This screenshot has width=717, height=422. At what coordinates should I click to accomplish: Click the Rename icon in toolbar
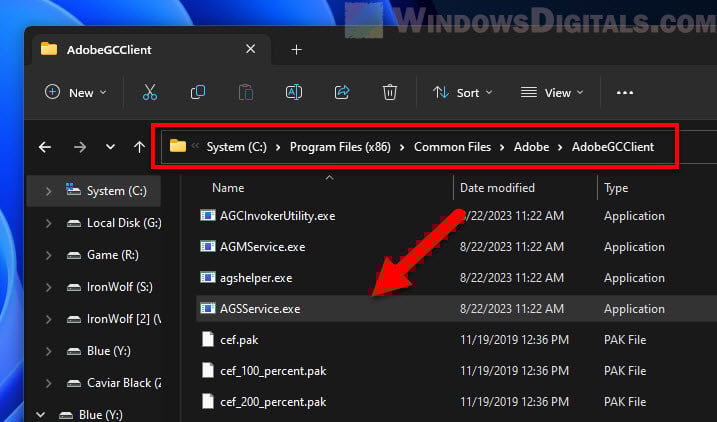[294, 92]
